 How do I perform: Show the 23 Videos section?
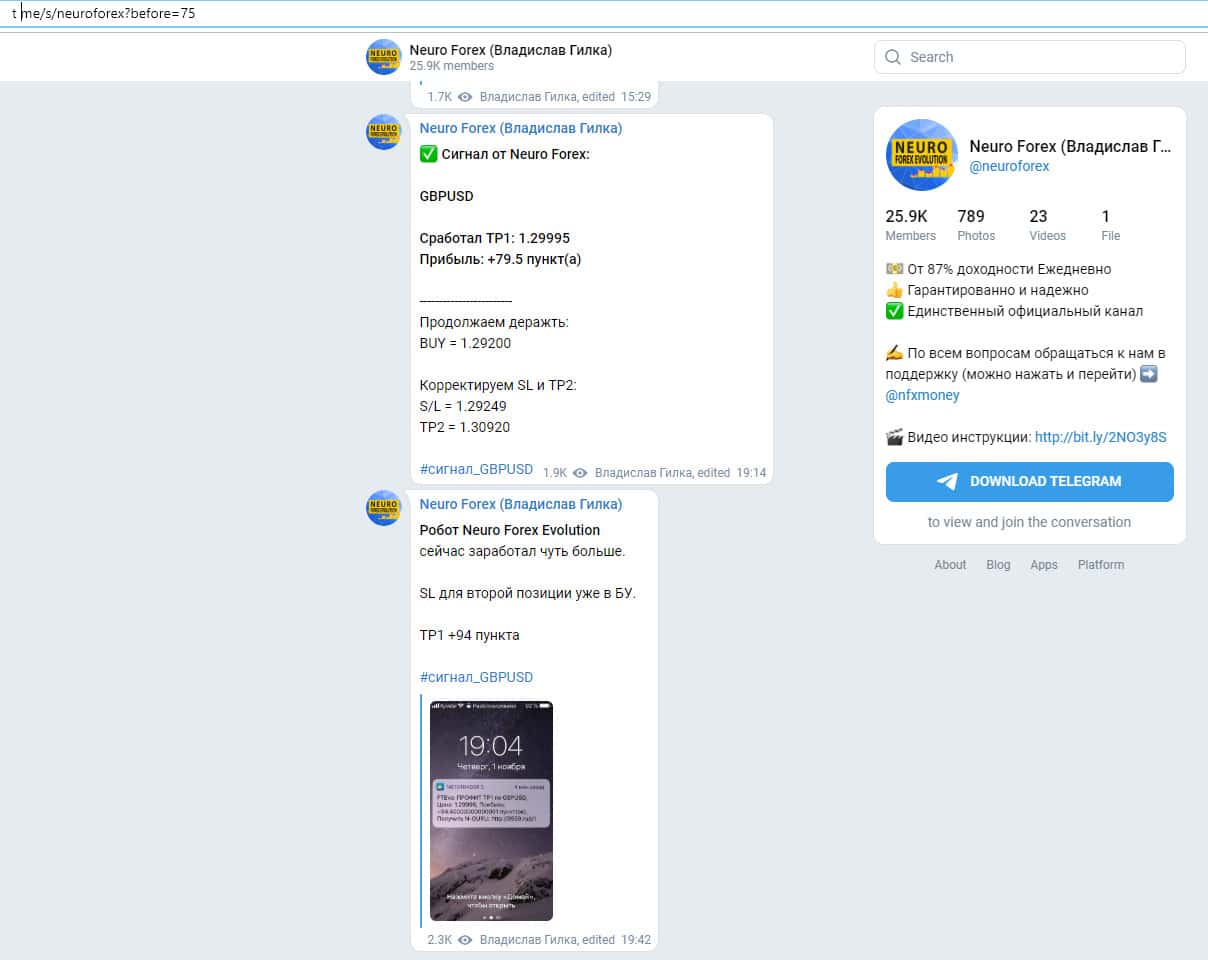click(1046, 225)
